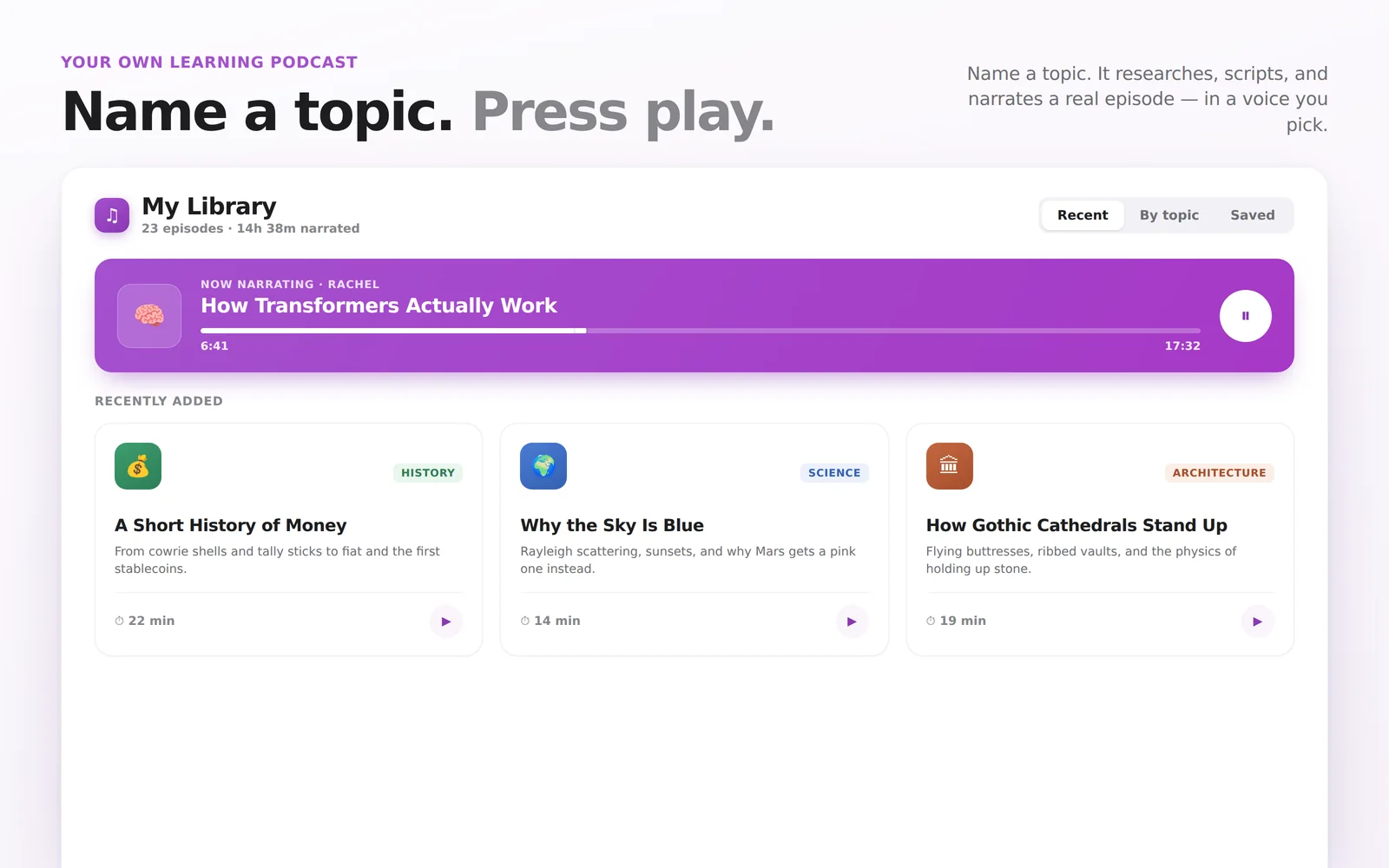The height and width of the screenshot is (868, 1389).
Task: Pause the How Transformers Actually Work episode
Action: point(1245,316)
